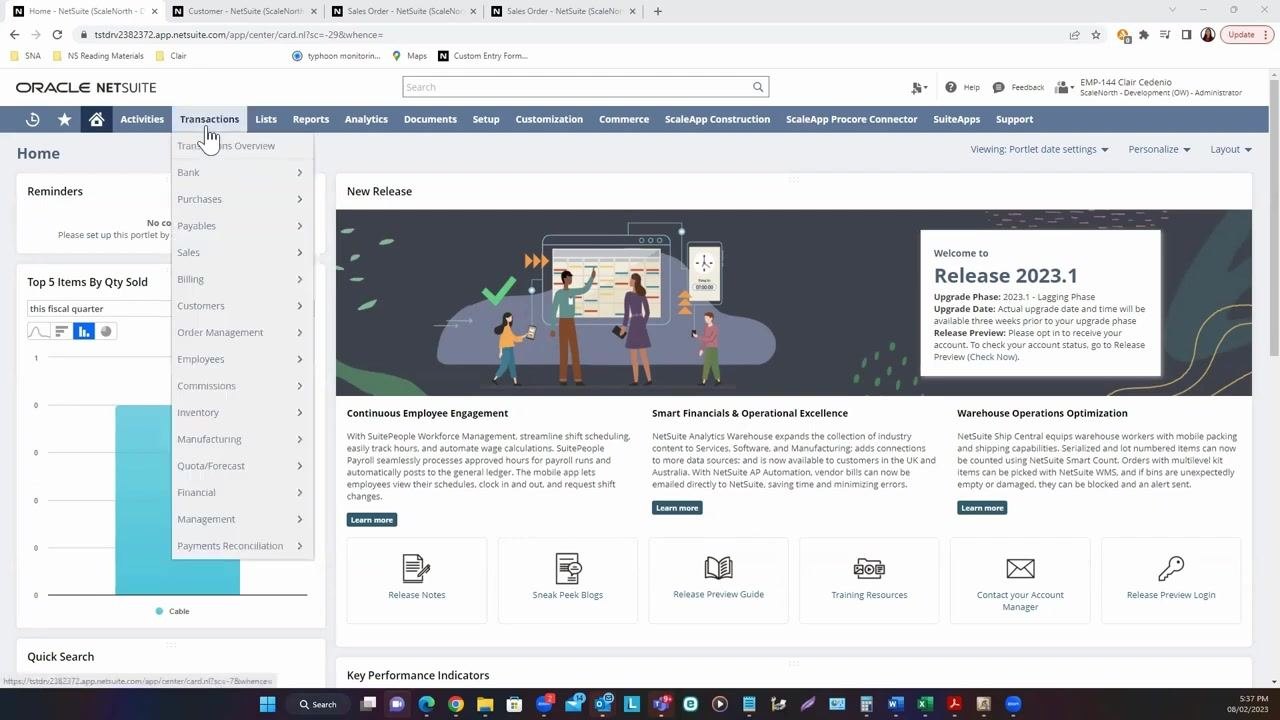Switch chart to pie view
This screenshot has width=1280, height=720.
[107, 331]
